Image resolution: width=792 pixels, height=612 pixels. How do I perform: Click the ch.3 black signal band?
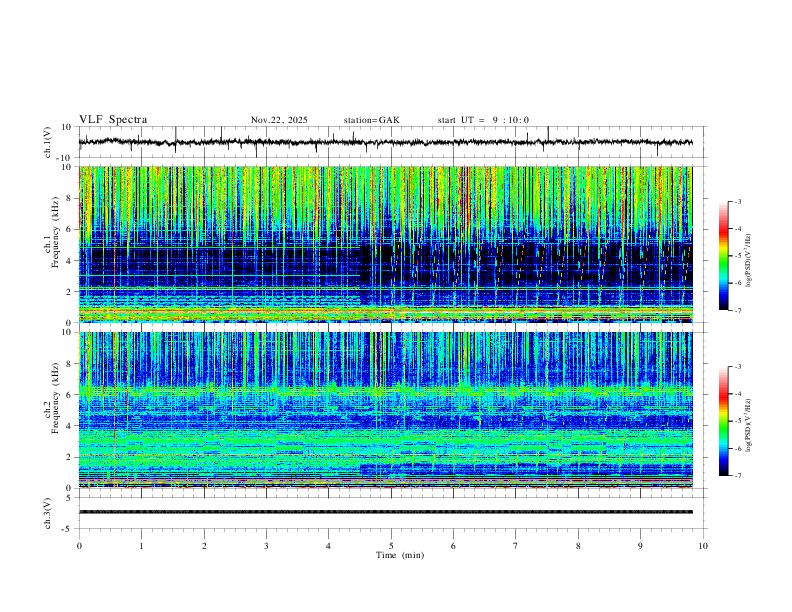[386, 512]
